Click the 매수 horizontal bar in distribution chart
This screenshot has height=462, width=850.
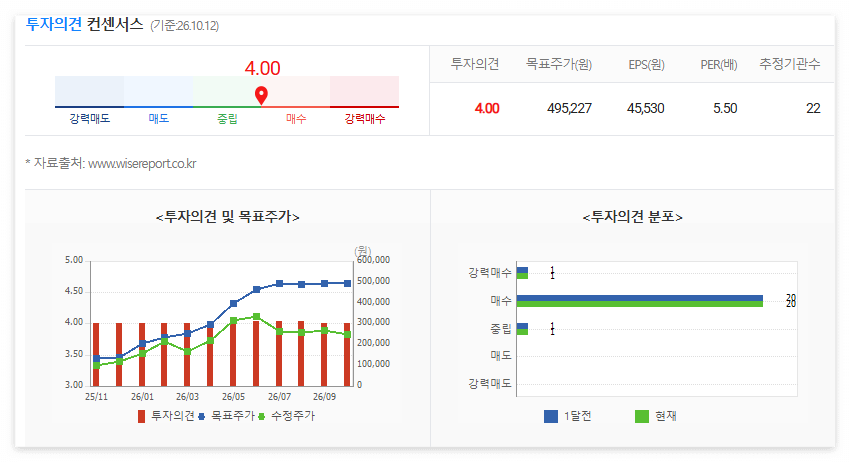click(x=640, y=301)
